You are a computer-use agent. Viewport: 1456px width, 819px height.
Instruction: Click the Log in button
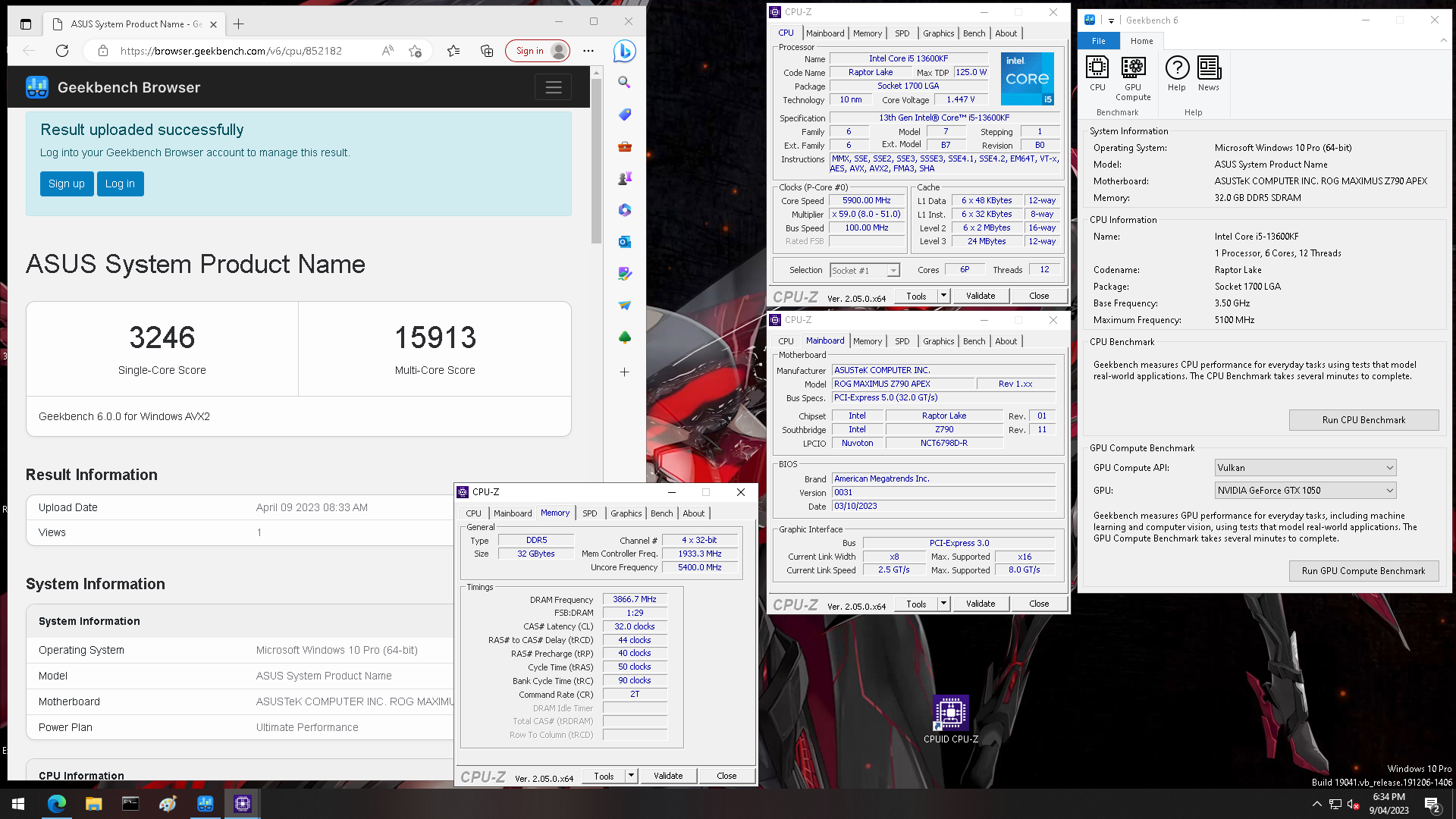pyautogui.click(x=120, y=184)
